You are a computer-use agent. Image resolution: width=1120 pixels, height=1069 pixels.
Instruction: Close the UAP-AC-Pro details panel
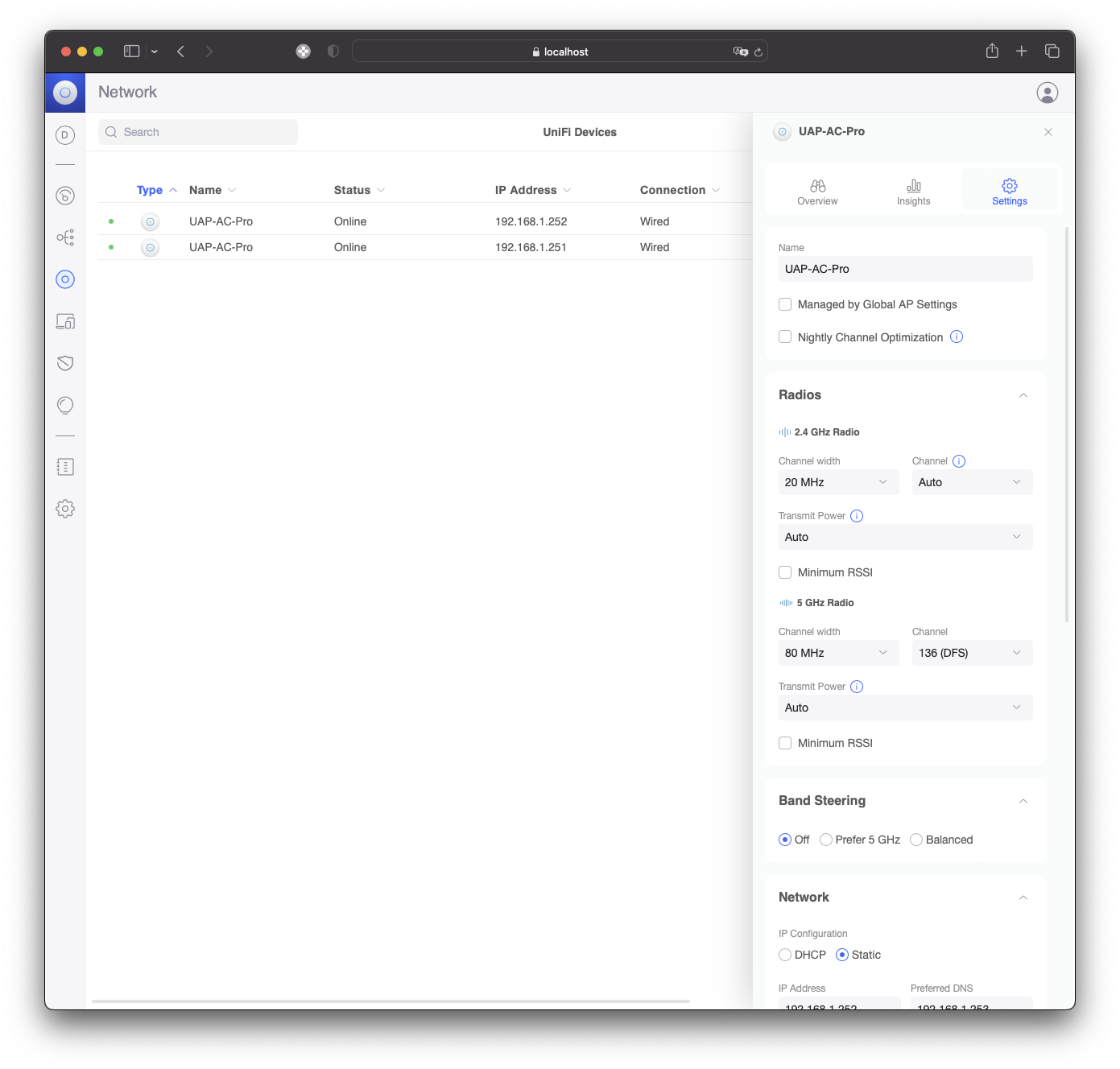[1048, 132]
